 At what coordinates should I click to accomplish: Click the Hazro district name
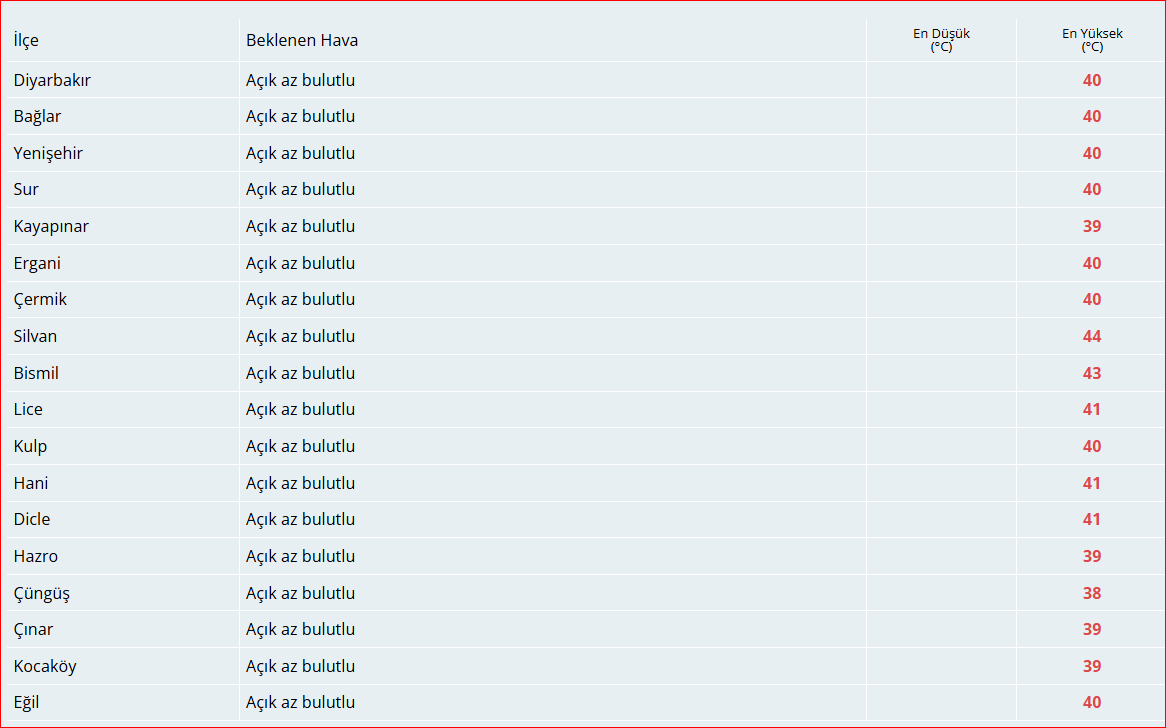point(36,556)
